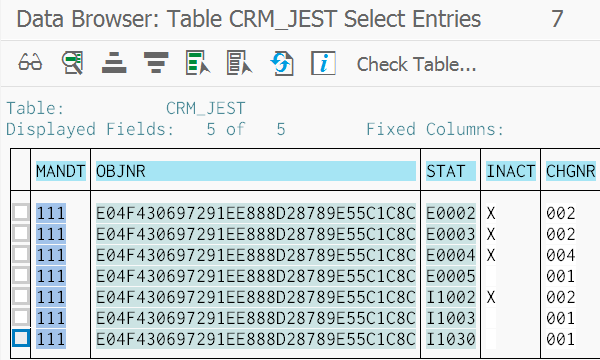Click the INACT X flag in row I1002

(x=491, y=297)
